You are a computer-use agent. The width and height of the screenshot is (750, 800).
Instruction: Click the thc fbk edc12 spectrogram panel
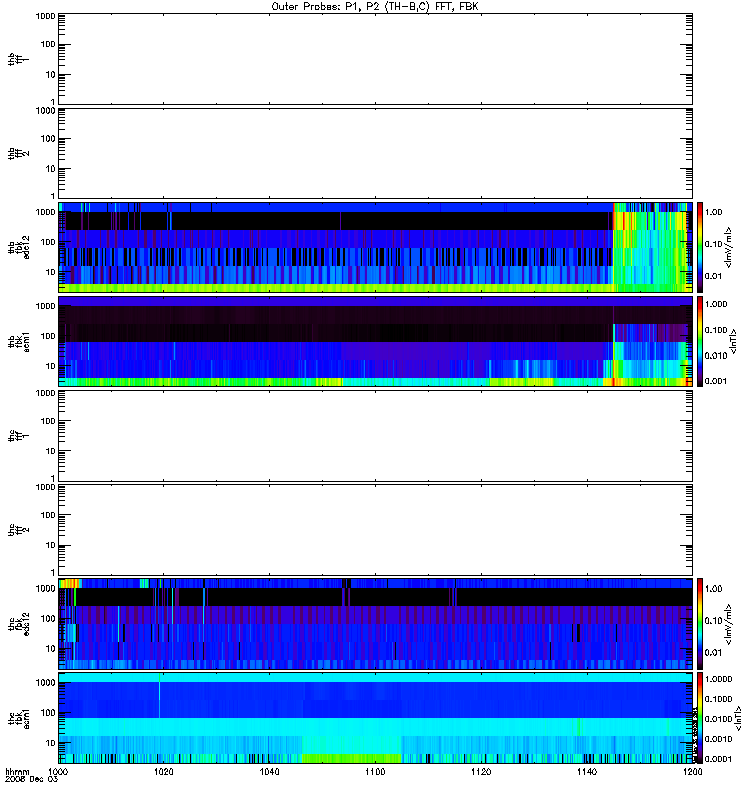[375, 624]
